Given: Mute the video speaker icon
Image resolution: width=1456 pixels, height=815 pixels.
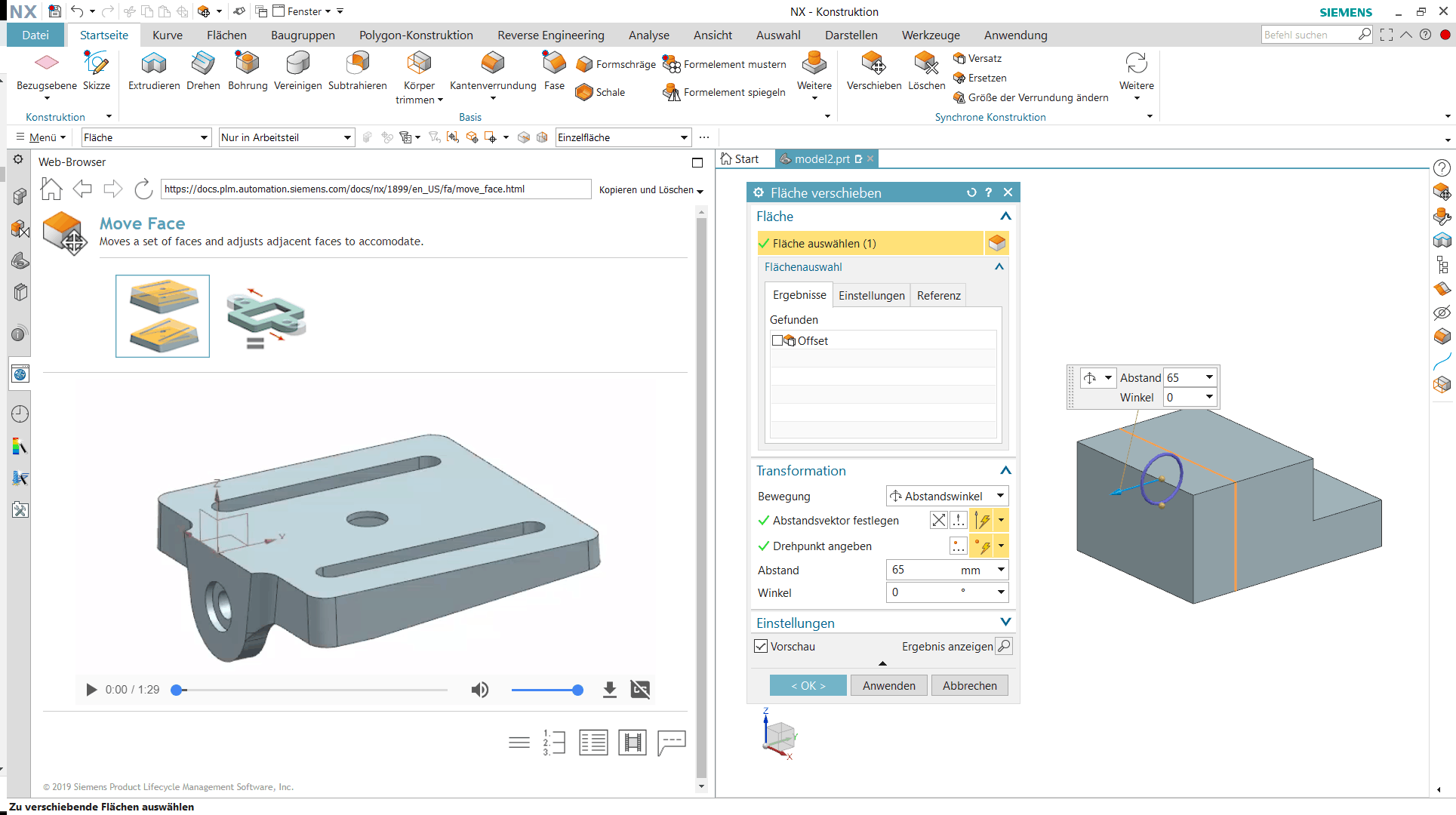Looking at the screenshot, I should [480, 690].
